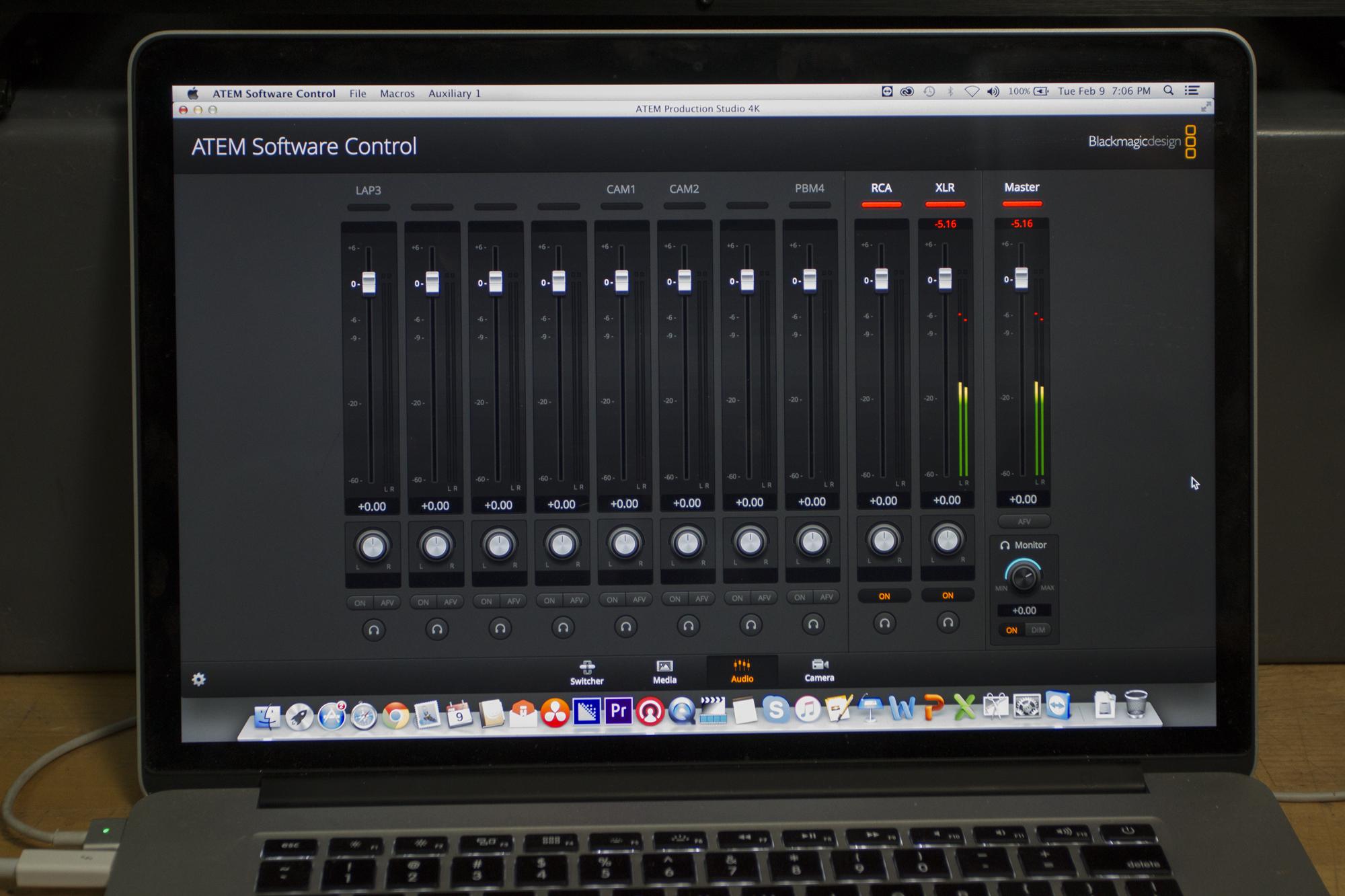The height and width of the screenshot is (896, 1345).
Task: Open the Auxiliary 1 menu
Action: pos(455,93)
